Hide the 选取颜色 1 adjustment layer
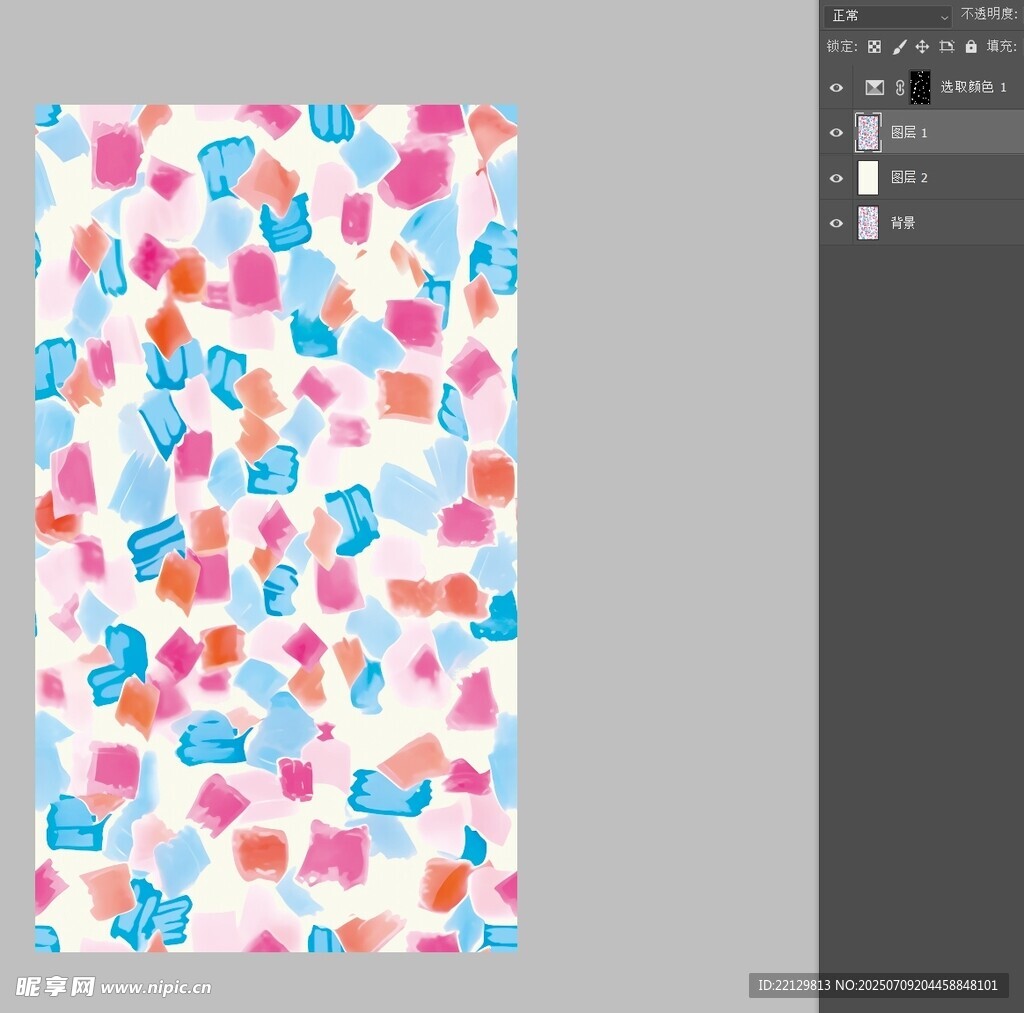The width and height of the screenshot is (1024, 1013). coord(836,88)
